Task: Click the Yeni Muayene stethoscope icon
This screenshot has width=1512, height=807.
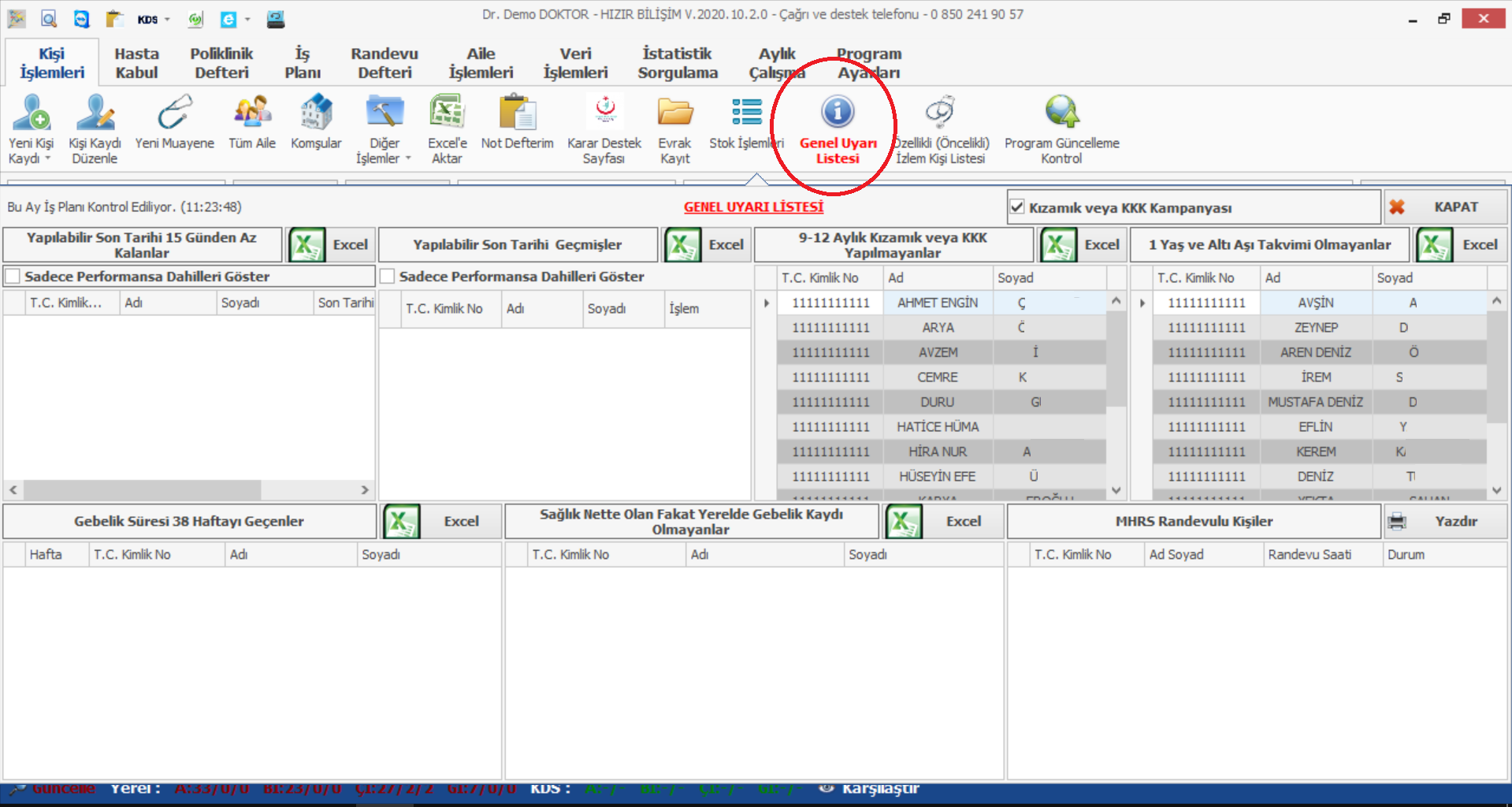Action: click(174, 113)
